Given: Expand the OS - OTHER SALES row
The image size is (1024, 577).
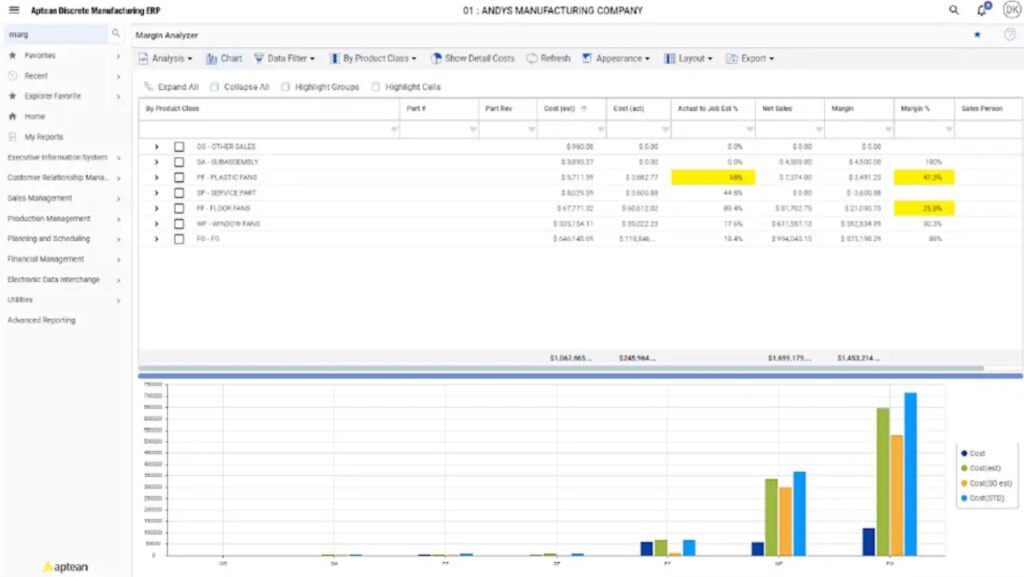Looking at the screenshot, I should [156, 147].
